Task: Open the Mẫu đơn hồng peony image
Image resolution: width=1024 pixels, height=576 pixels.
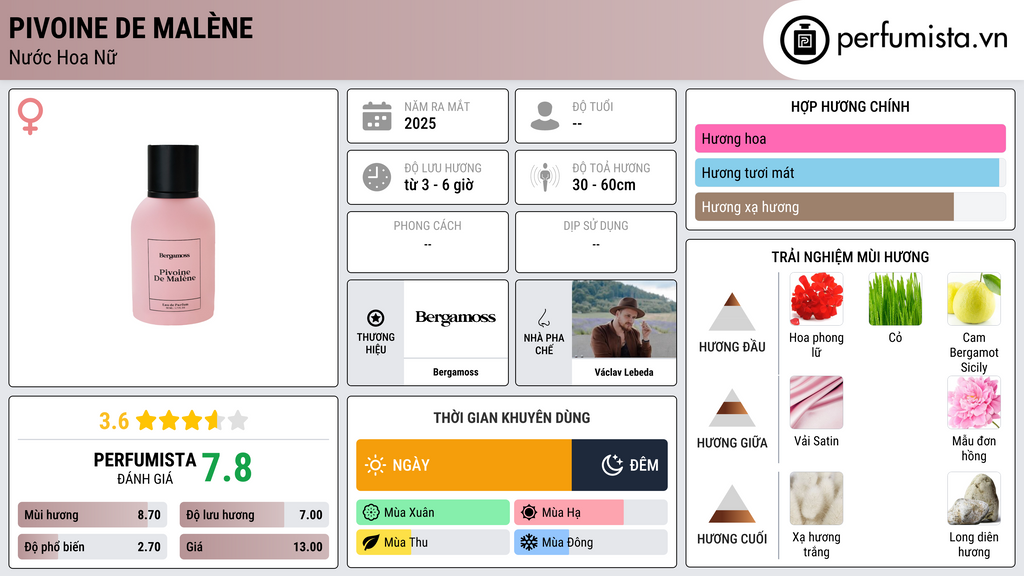Action: [x=974, y=402]
